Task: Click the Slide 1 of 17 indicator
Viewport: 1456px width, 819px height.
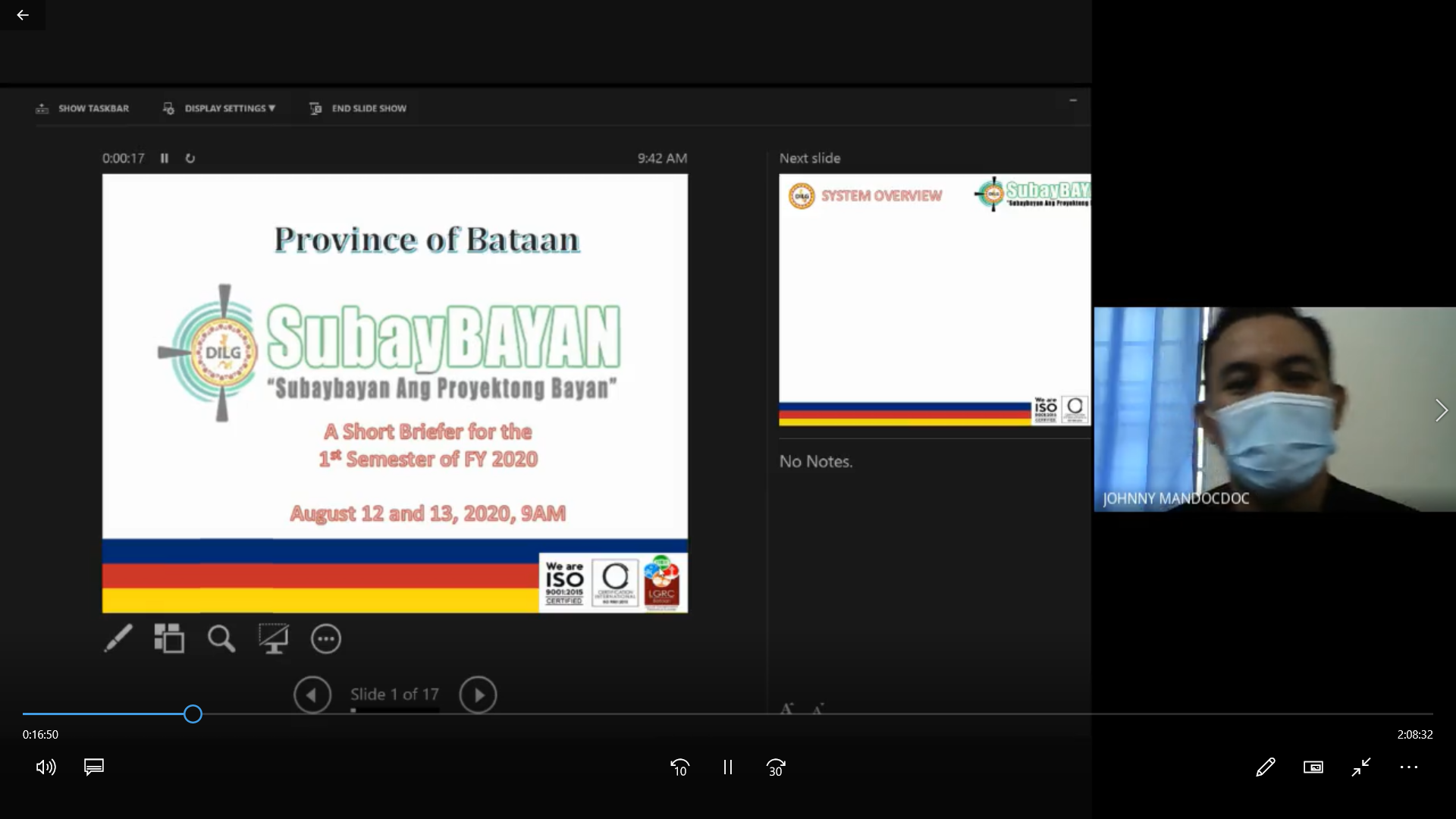Action: pyautogui.click(x=394, y=694)
